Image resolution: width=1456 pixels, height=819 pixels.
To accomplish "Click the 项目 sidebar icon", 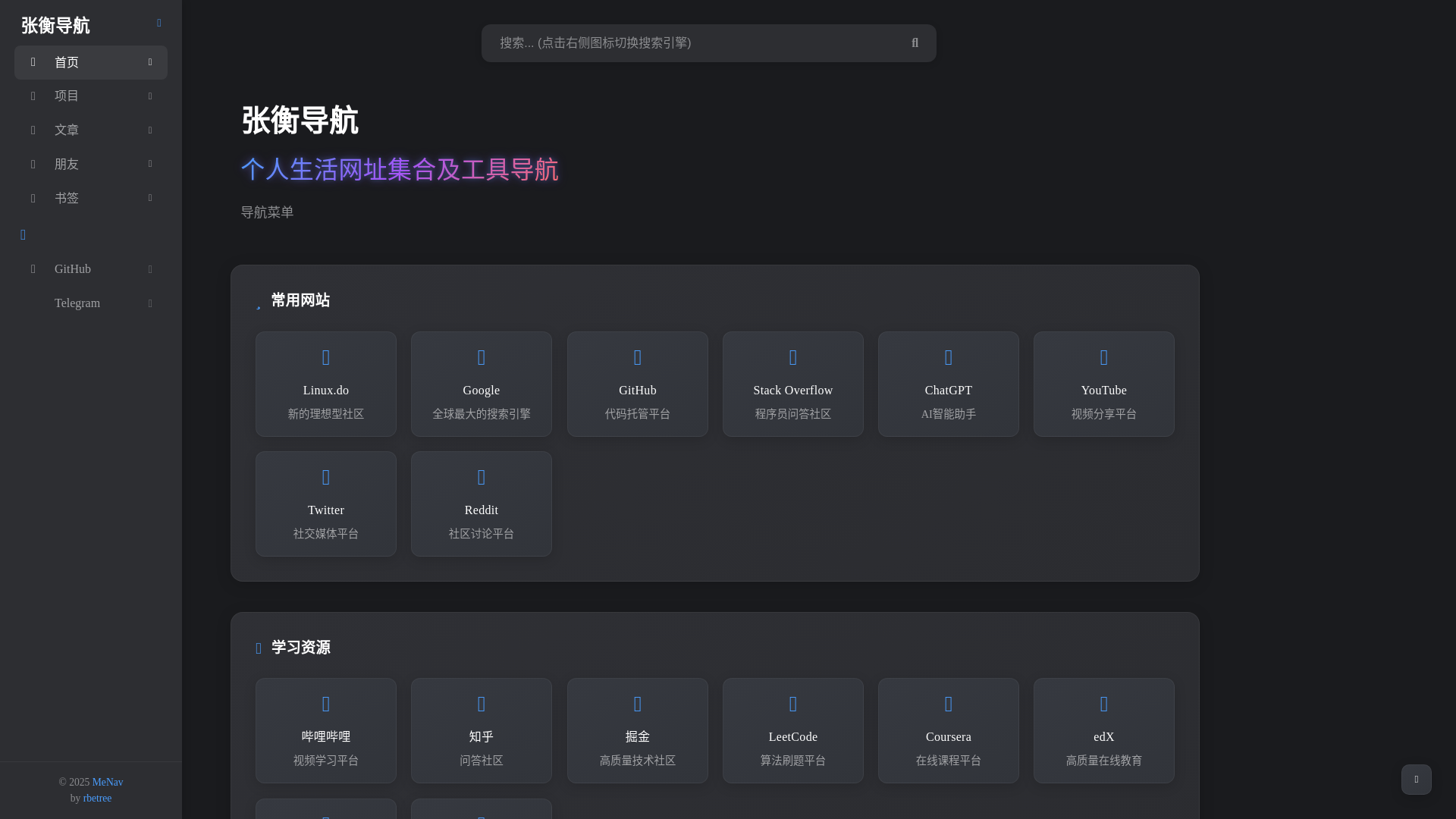I will coord(33,96).
